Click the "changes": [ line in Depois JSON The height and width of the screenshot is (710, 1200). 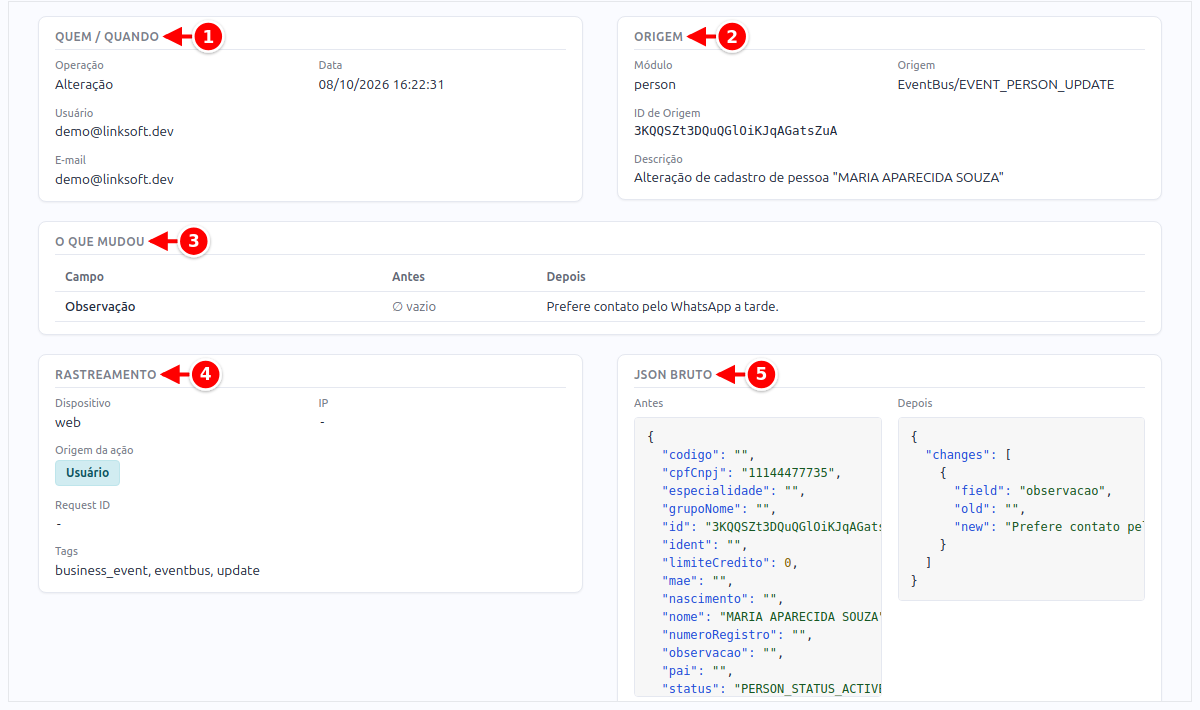click(968, 455)
